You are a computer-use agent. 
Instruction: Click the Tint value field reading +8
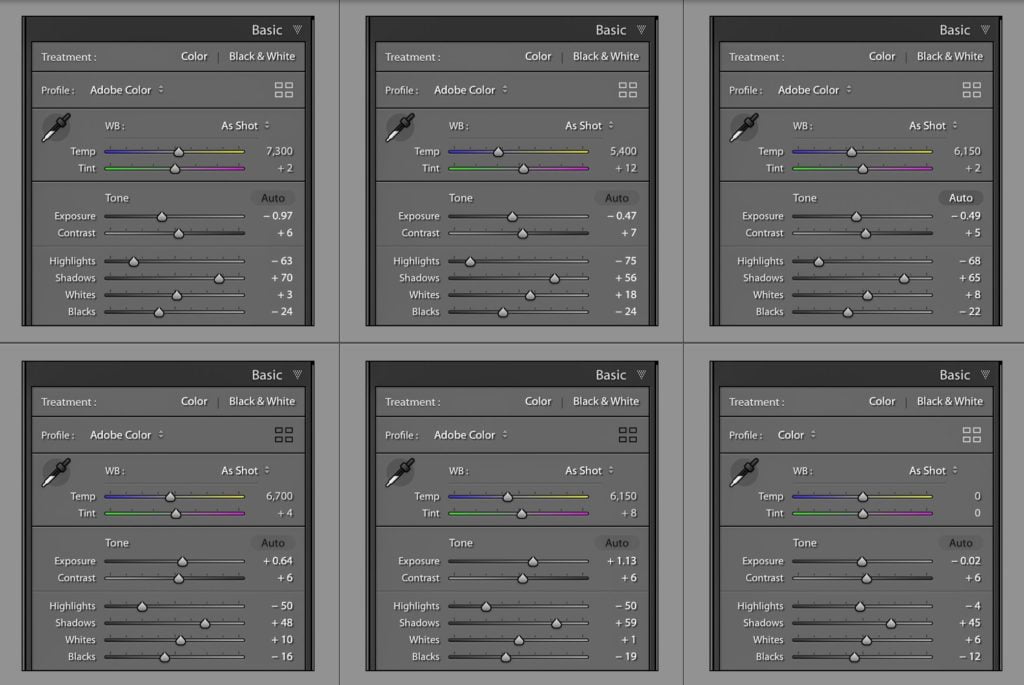coord(629,513)
